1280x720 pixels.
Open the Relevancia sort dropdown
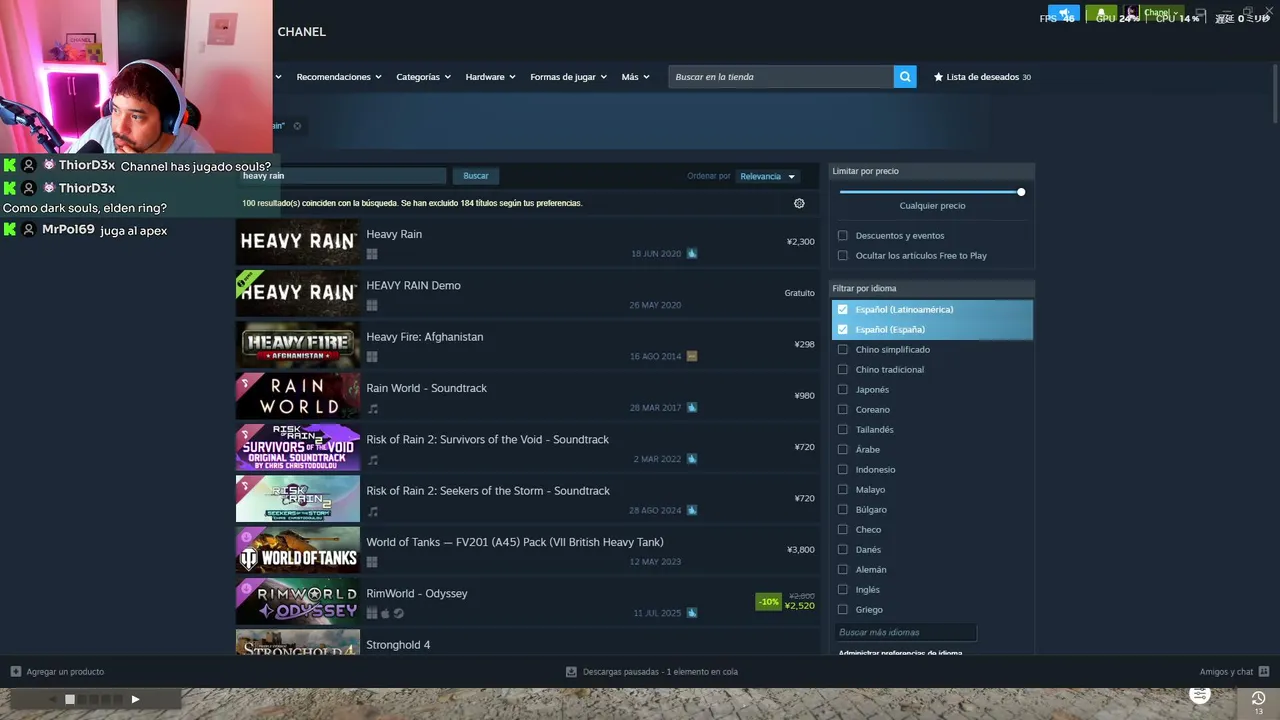[x=768, y=176]
